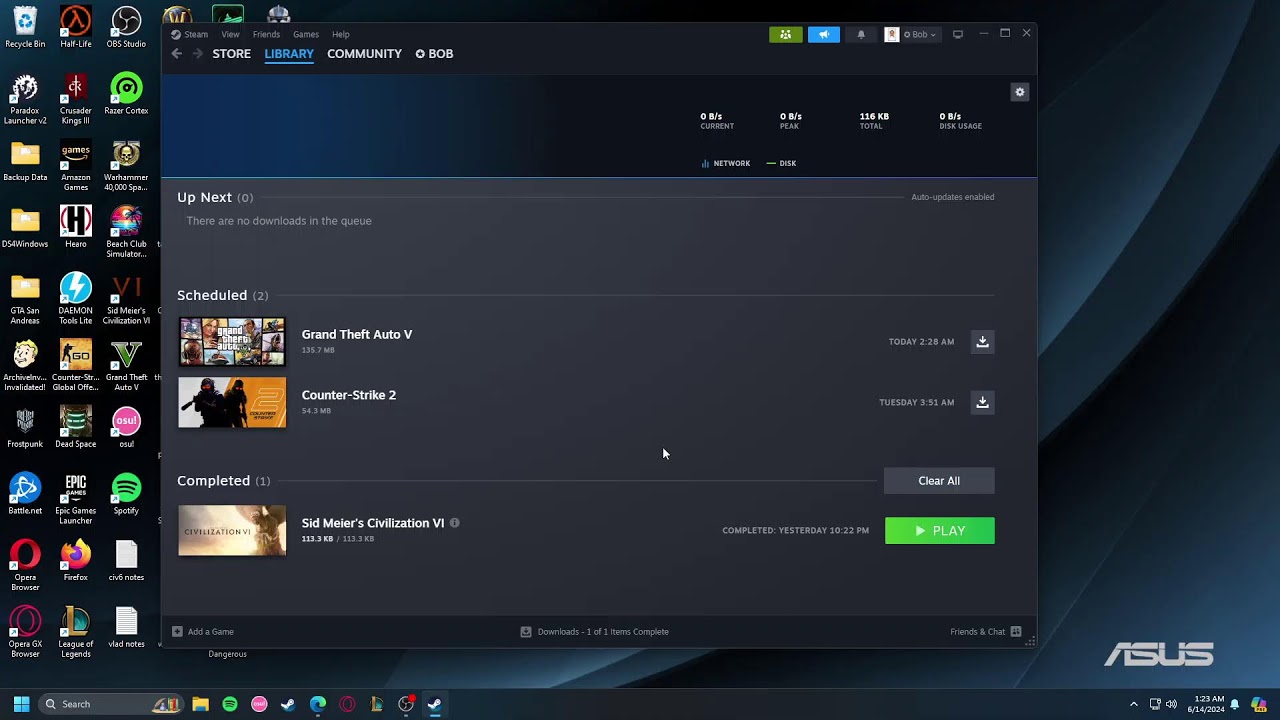Select the League of Legends desktop icon
Screen dimensions: 1280x720
[76, 630]
